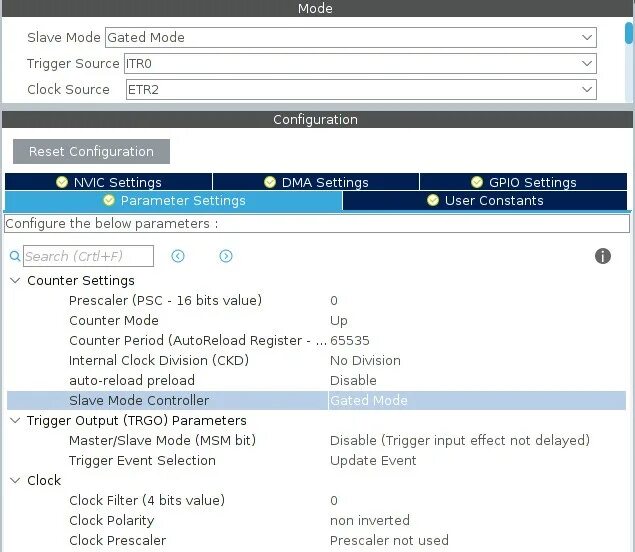Select the Slave Mode Controller label
Viewport: 635px width, 552px height.
[139, 400]
